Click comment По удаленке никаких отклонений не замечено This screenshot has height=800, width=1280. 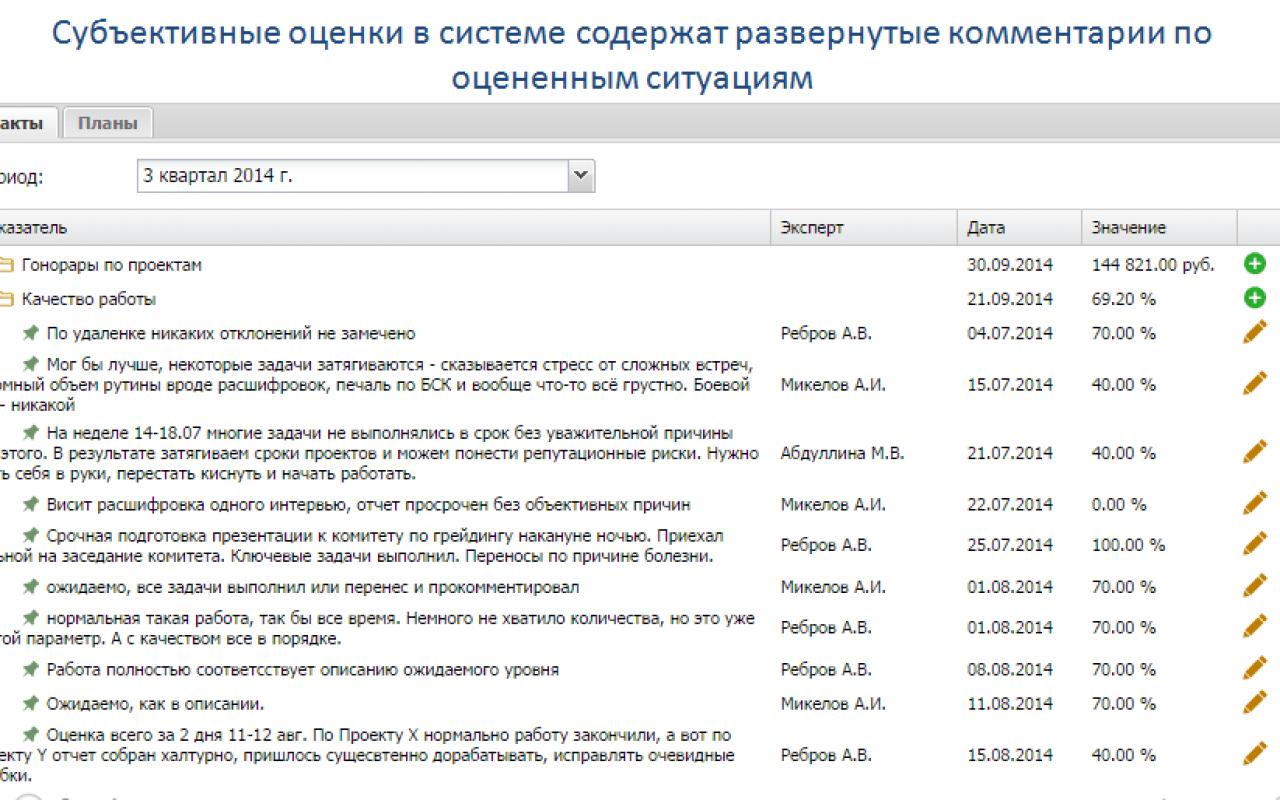(x=231, y=333)
